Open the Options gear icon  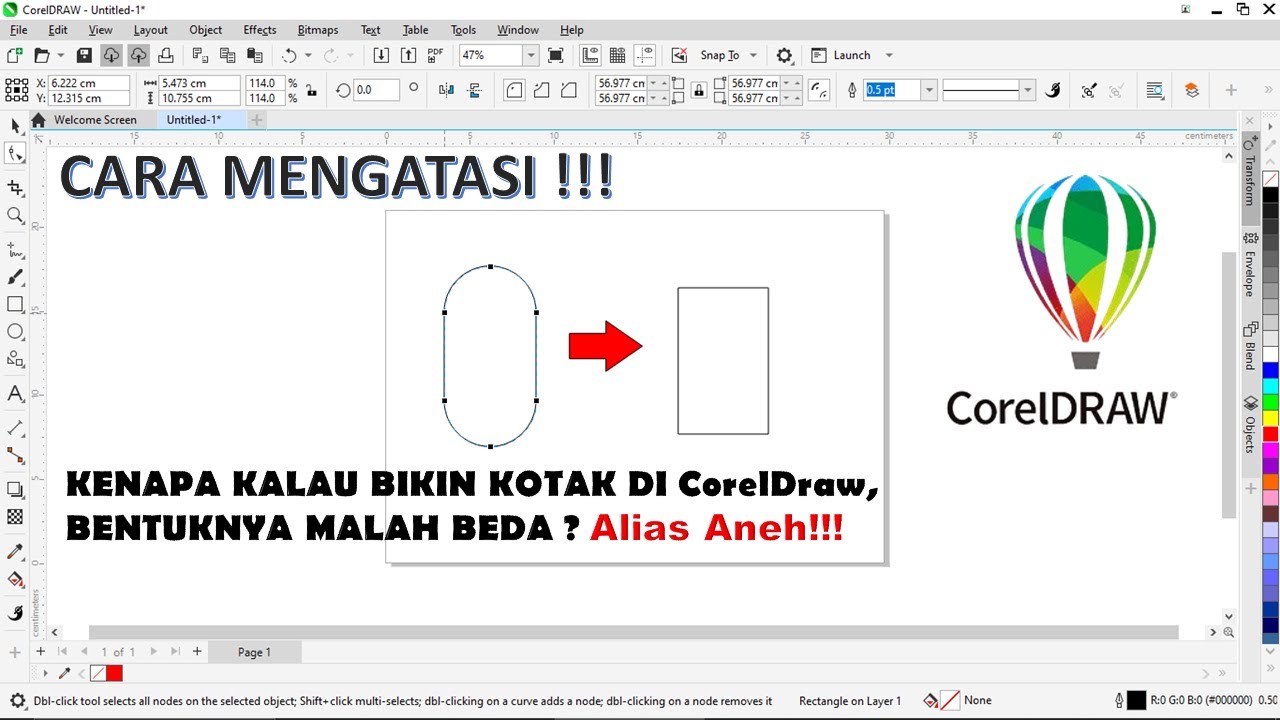785,55
